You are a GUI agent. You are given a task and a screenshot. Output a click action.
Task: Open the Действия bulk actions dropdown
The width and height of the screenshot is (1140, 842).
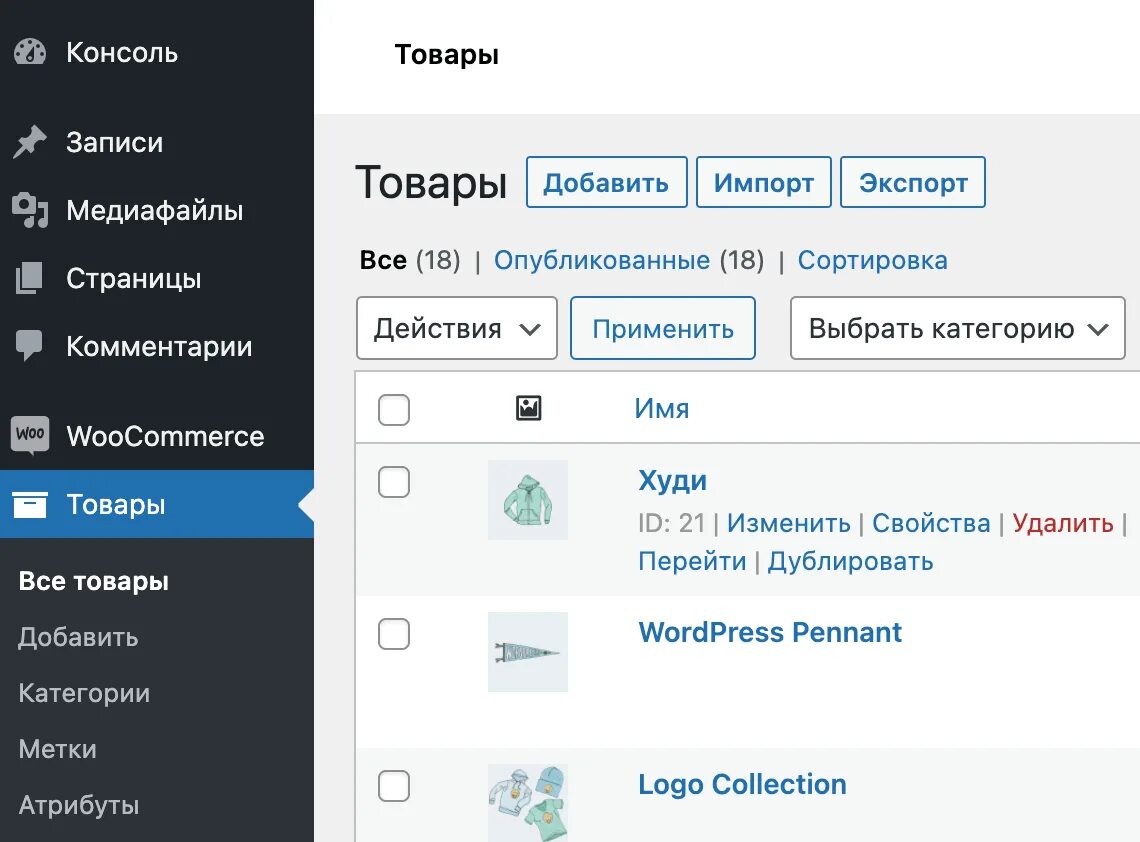click(x=456, y=329)
